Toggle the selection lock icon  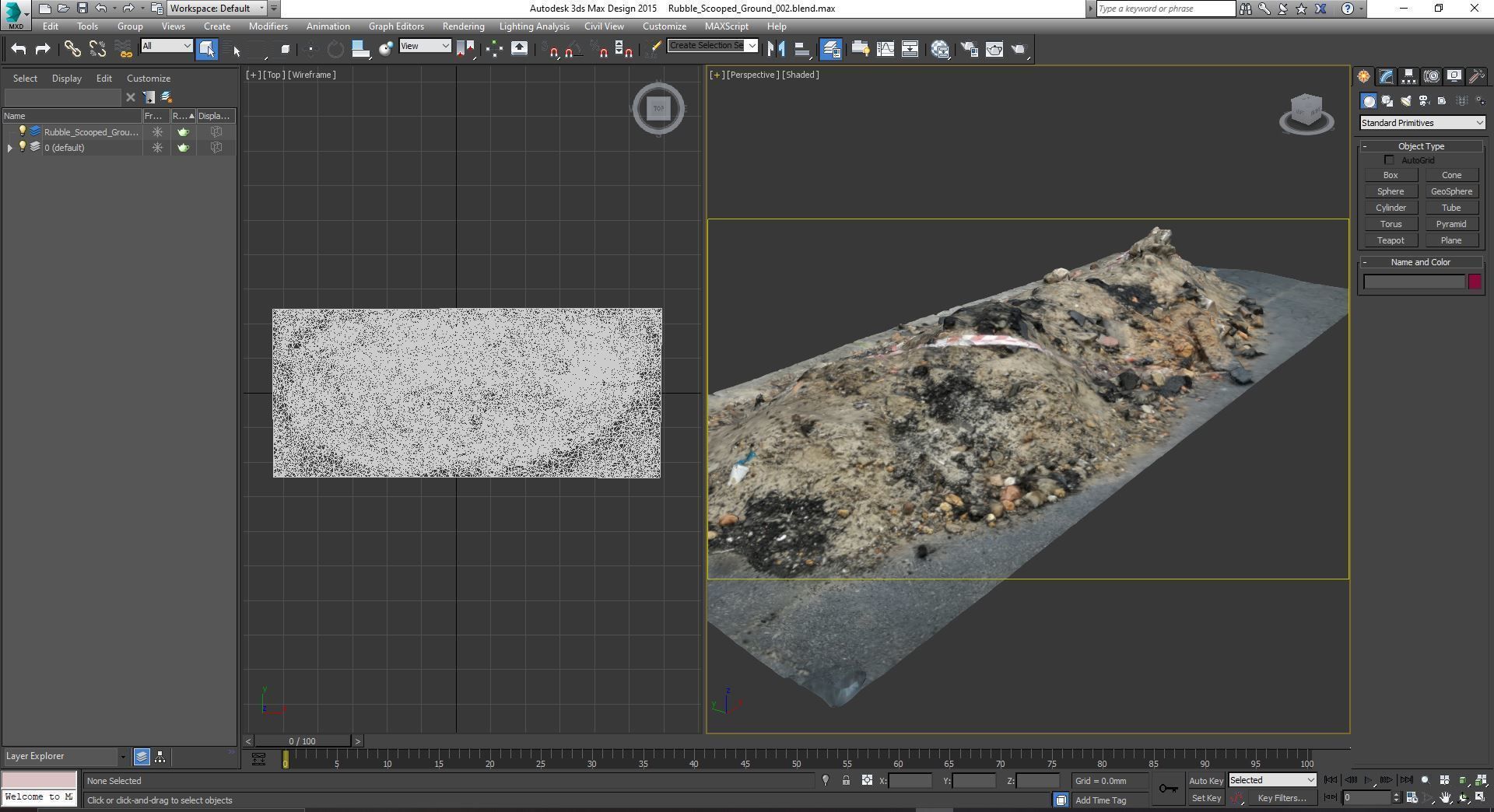846,780
